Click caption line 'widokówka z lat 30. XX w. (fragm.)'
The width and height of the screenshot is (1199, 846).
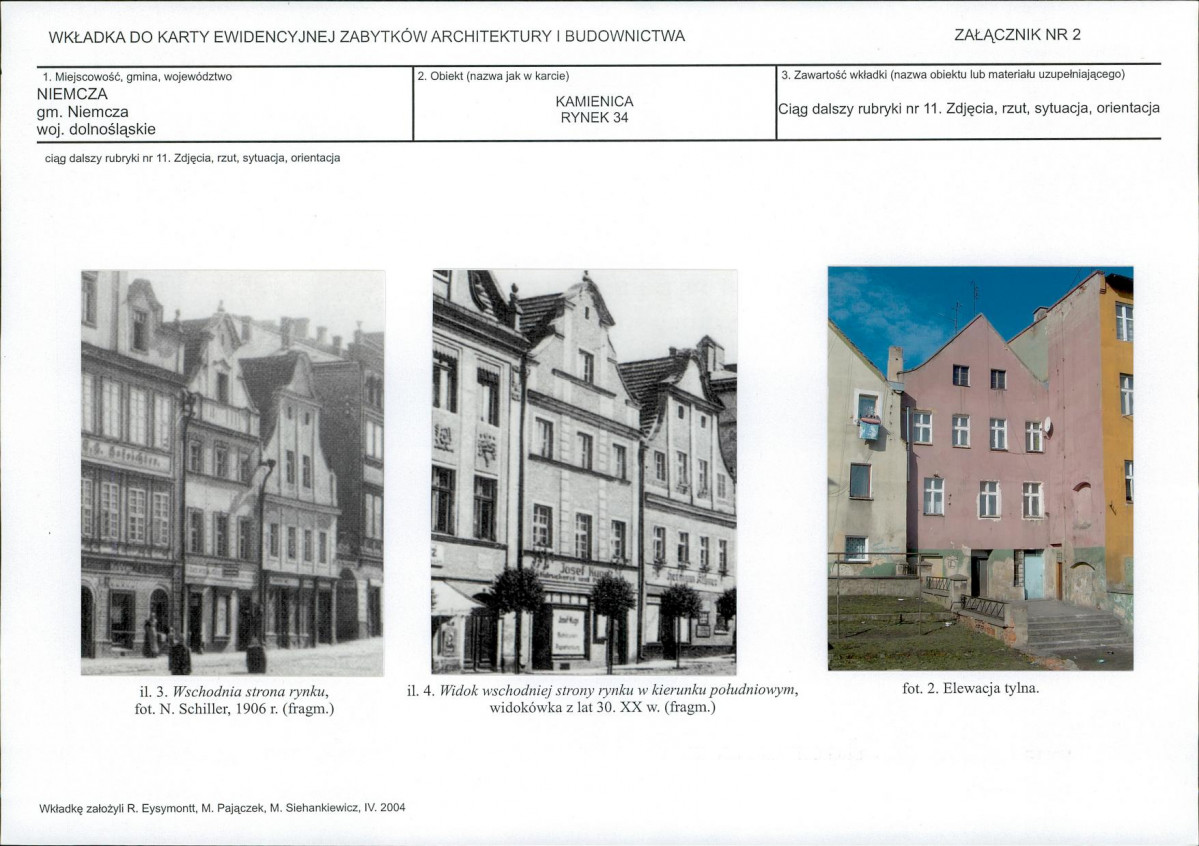click(603, 707)
